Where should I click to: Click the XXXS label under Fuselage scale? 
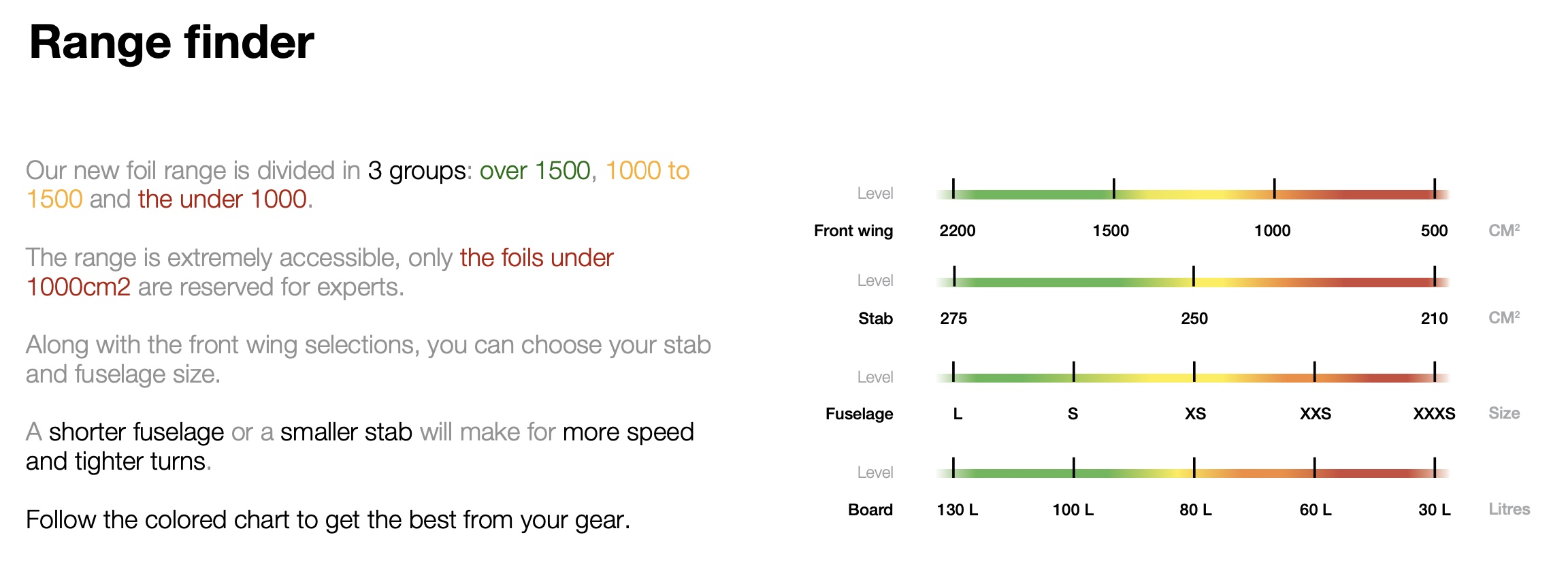(1434, 414)
